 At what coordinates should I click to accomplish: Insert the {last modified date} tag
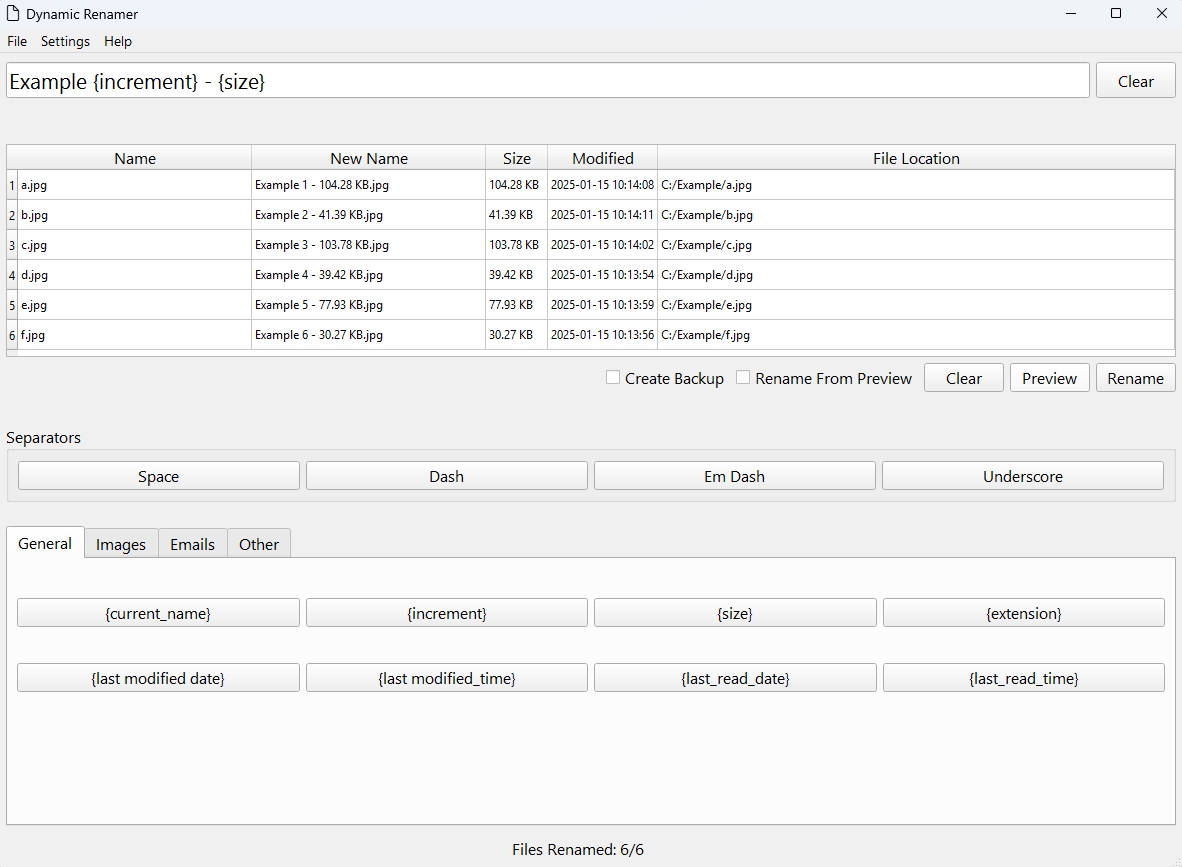(158, 678)
